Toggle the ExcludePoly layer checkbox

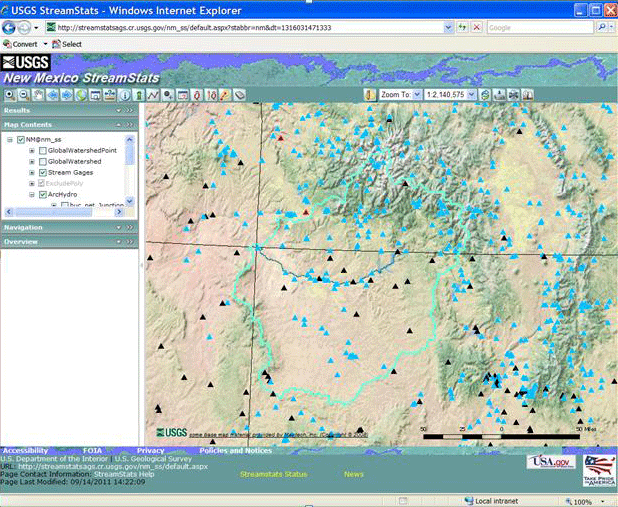pos(41,183)
